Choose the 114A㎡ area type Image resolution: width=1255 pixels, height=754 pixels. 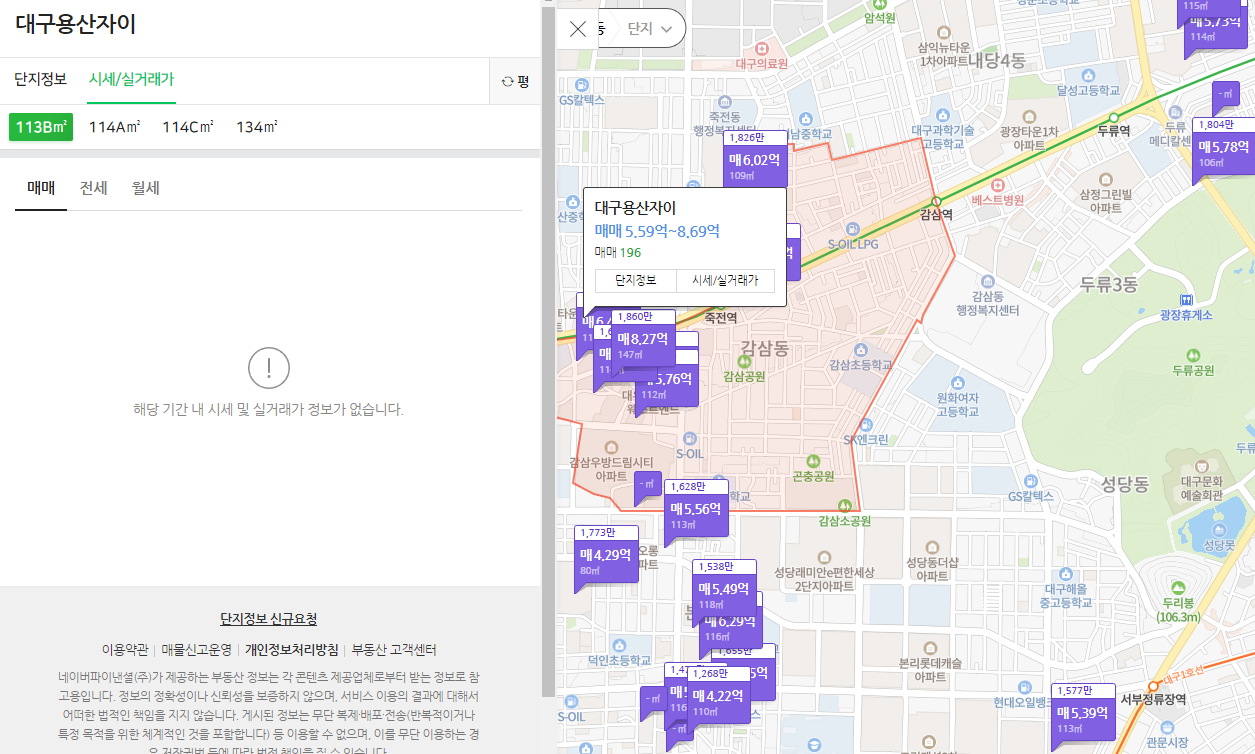tap(114, 127)
